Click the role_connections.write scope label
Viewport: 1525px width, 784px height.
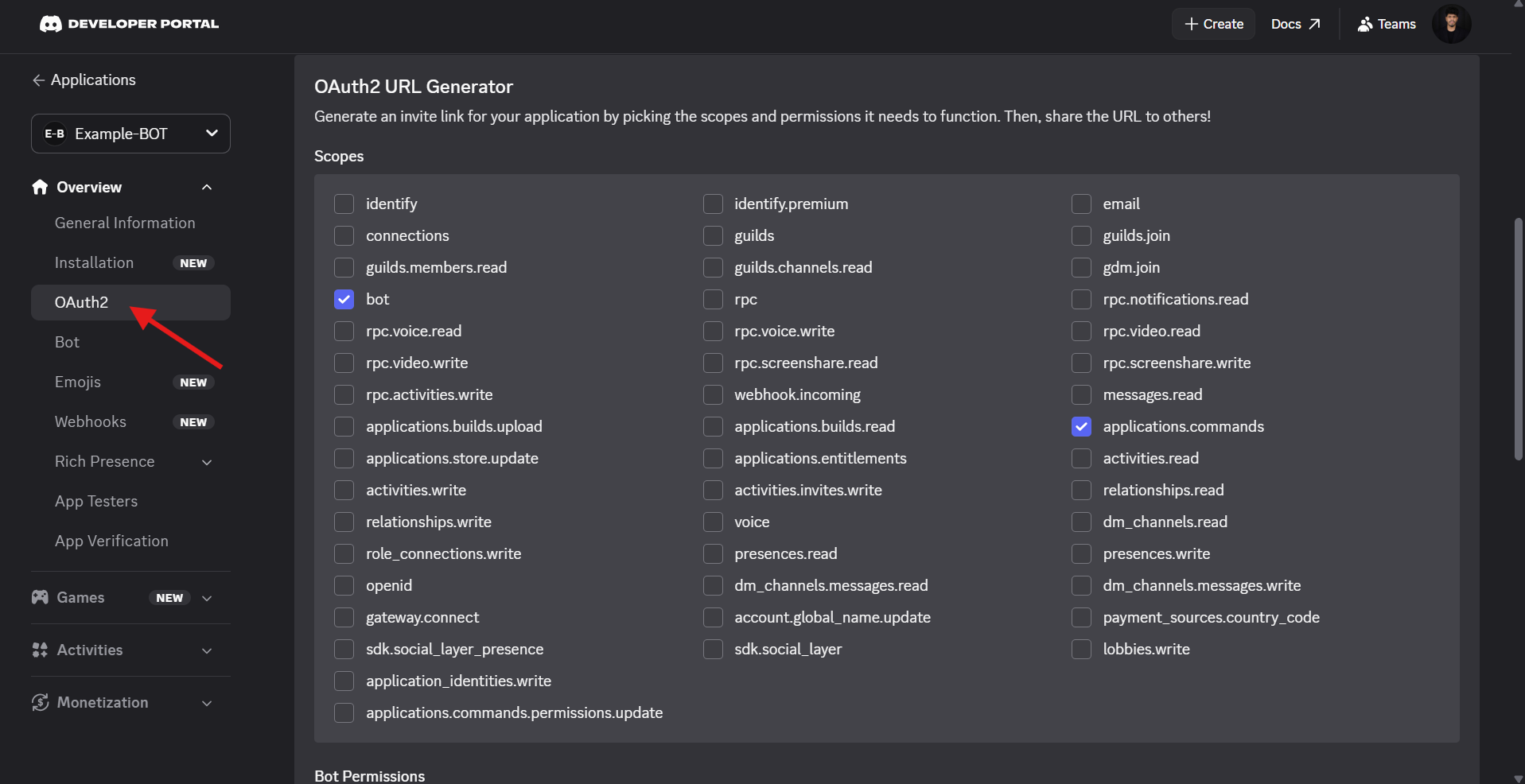tap(443, 553)
